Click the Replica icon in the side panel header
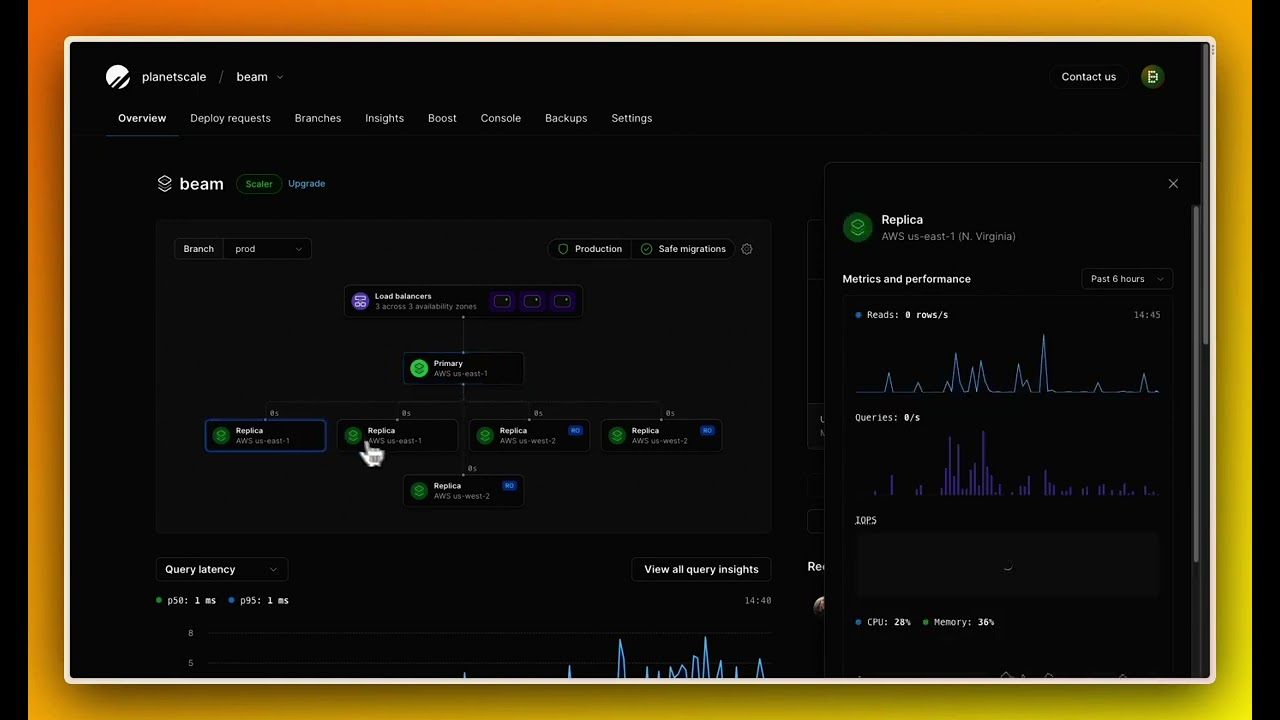 click(857, 227)
